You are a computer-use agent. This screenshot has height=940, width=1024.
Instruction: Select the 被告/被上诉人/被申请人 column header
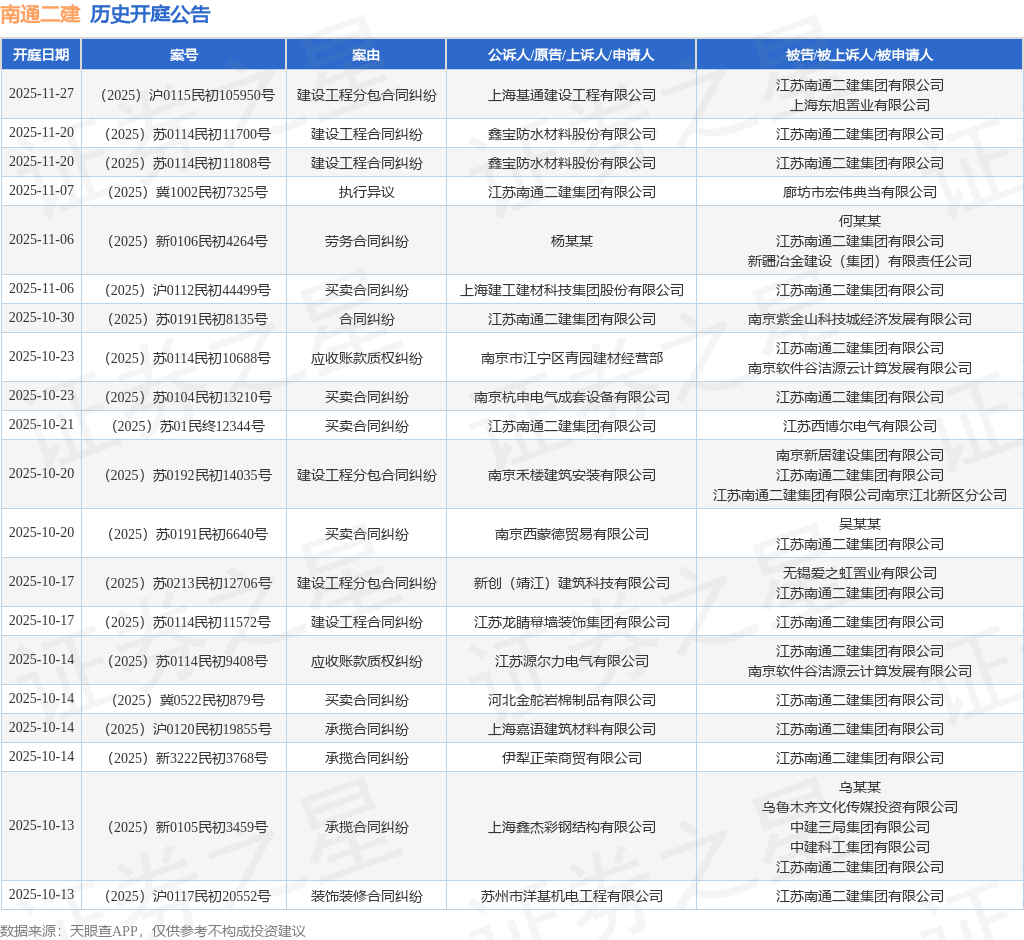tap(859, 55)
